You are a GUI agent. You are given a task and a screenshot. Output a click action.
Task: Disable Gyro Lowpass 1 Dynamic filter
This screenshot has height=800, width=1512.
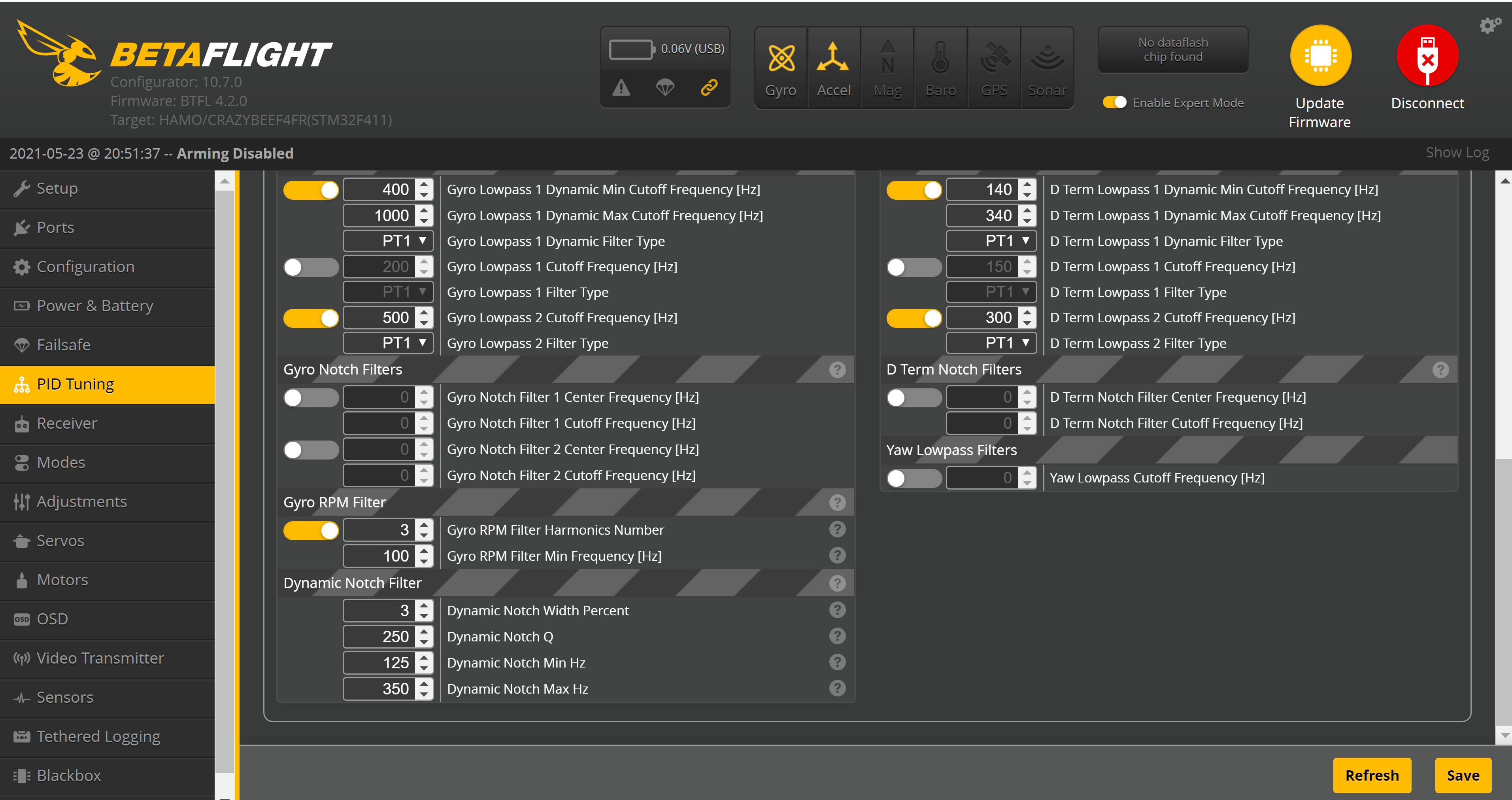(x=311, y=190)
